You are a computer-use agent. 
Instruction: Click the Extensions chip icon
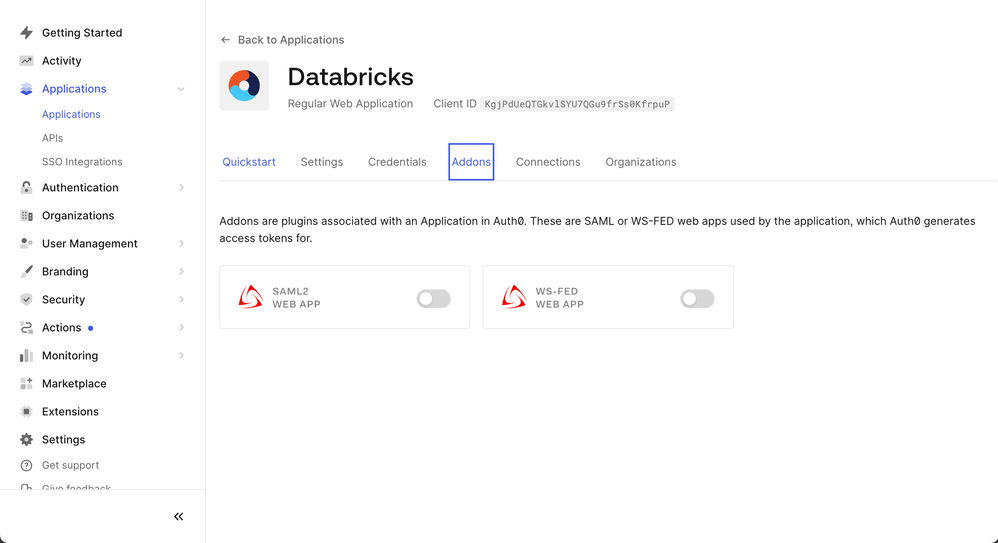click(x=27, y=412)
